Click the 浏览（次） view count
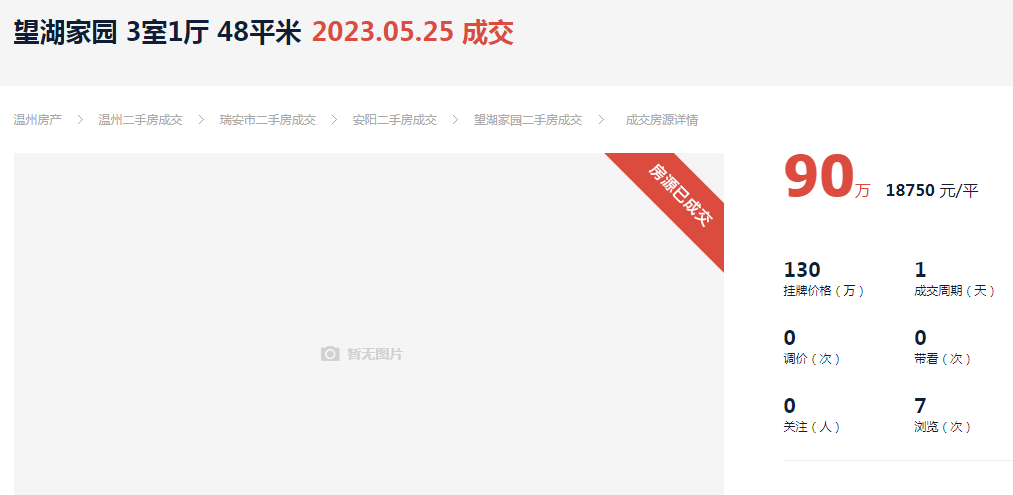 (943, 415)
